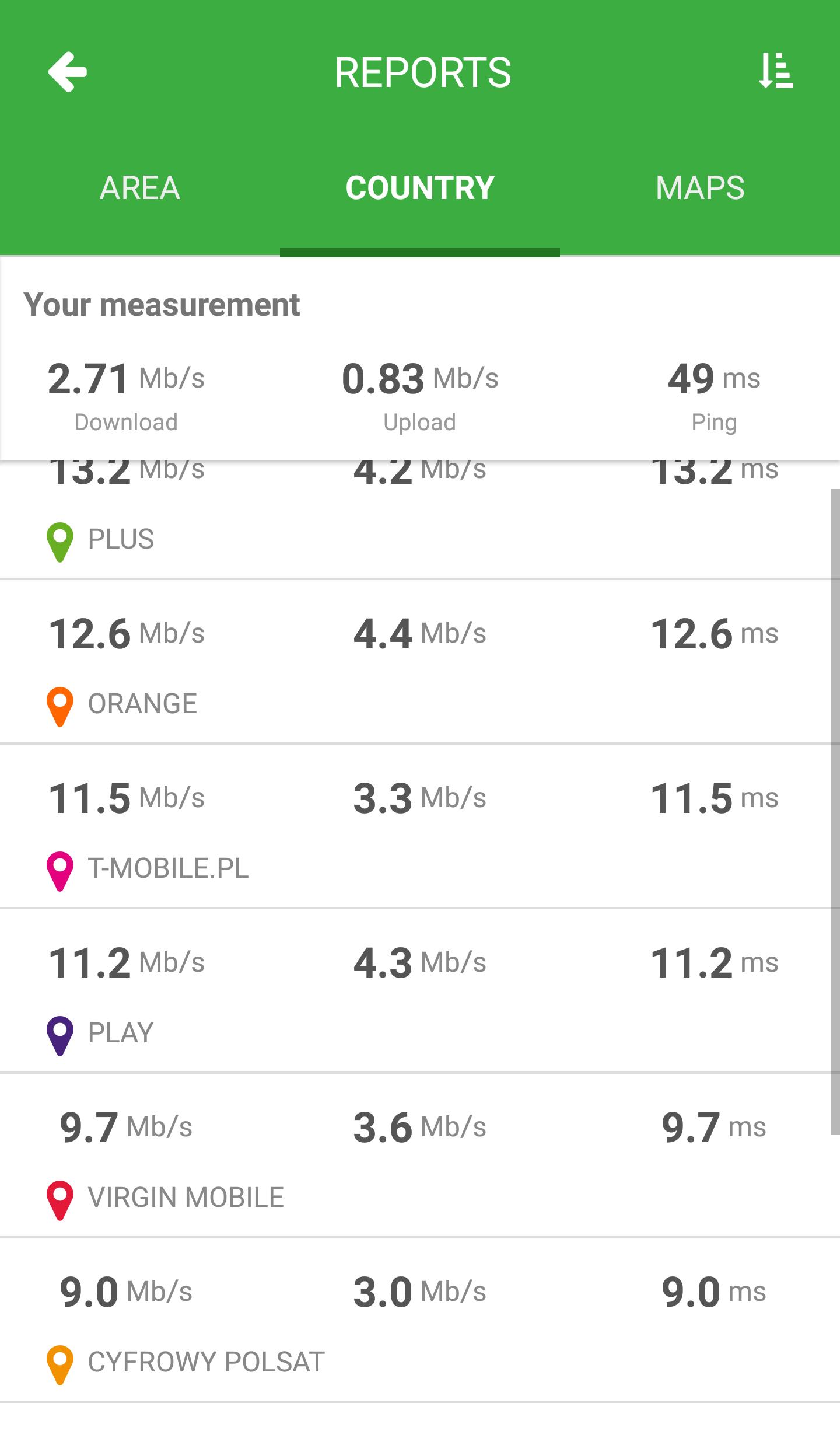Switch to the AREA tab
The image size is (840, 1438).
click(140, 188)
